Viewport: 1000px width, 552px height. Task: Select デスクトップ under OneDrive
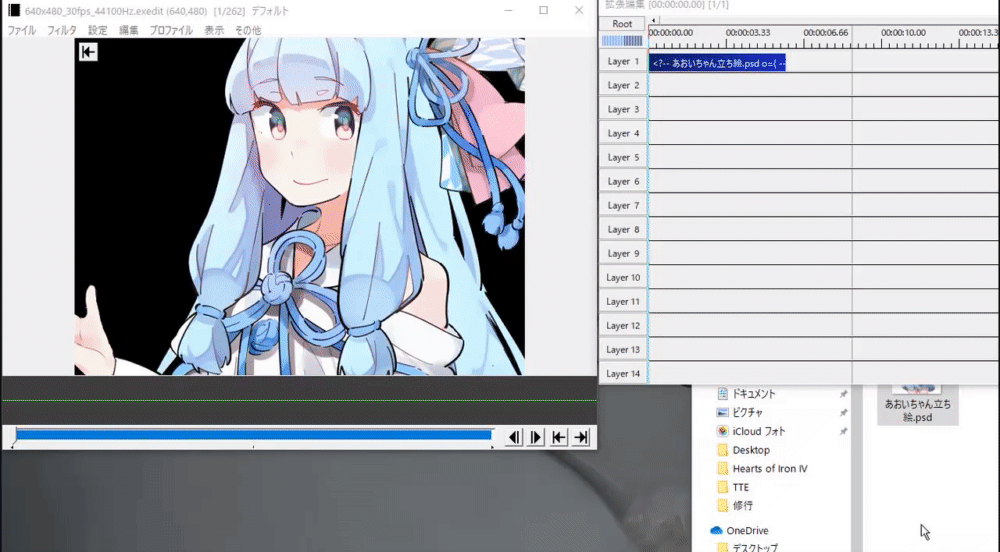click(754, 548)
